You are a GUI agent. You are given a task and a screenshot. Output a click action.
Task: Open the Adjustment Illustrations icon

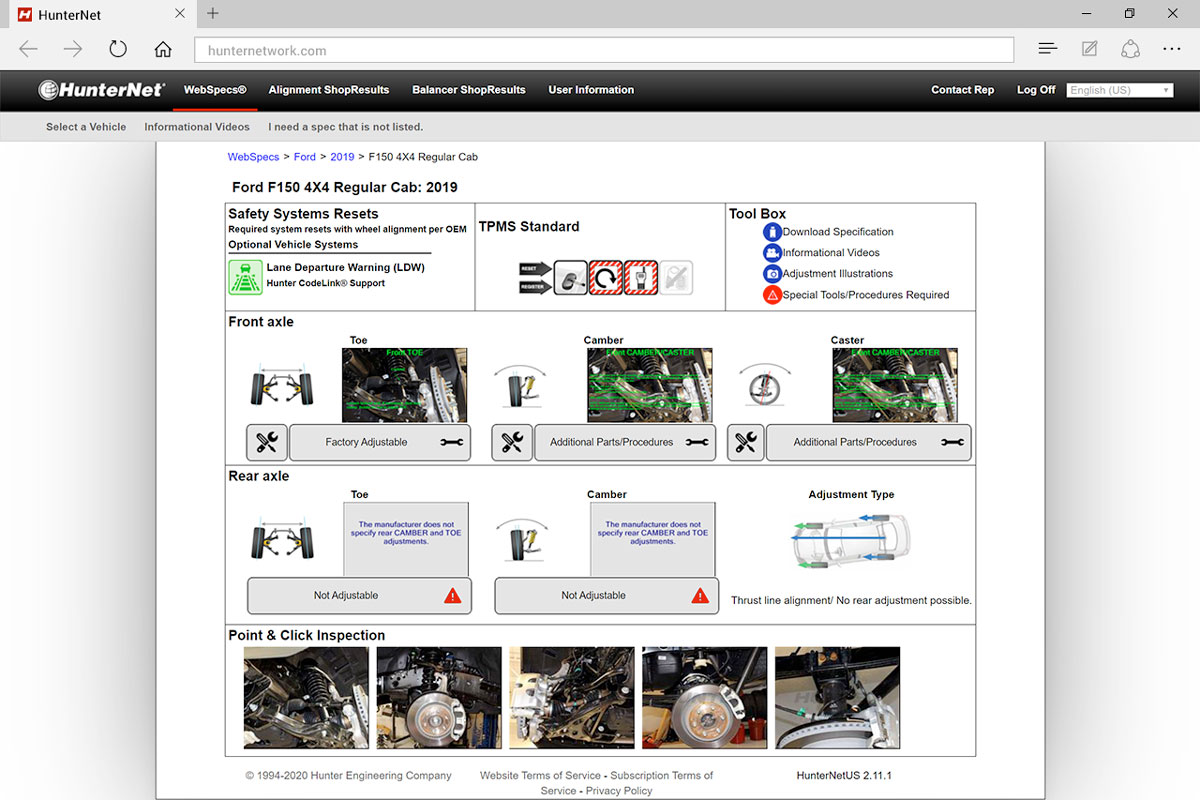click(x=772, y=273)
